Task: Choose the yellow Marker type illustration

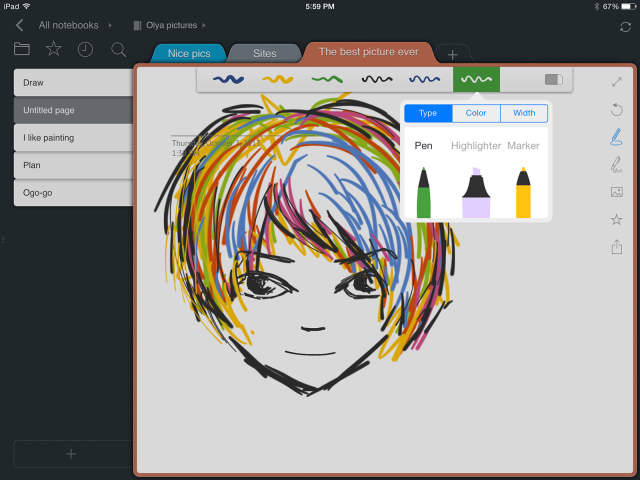Action: point(523,192)
